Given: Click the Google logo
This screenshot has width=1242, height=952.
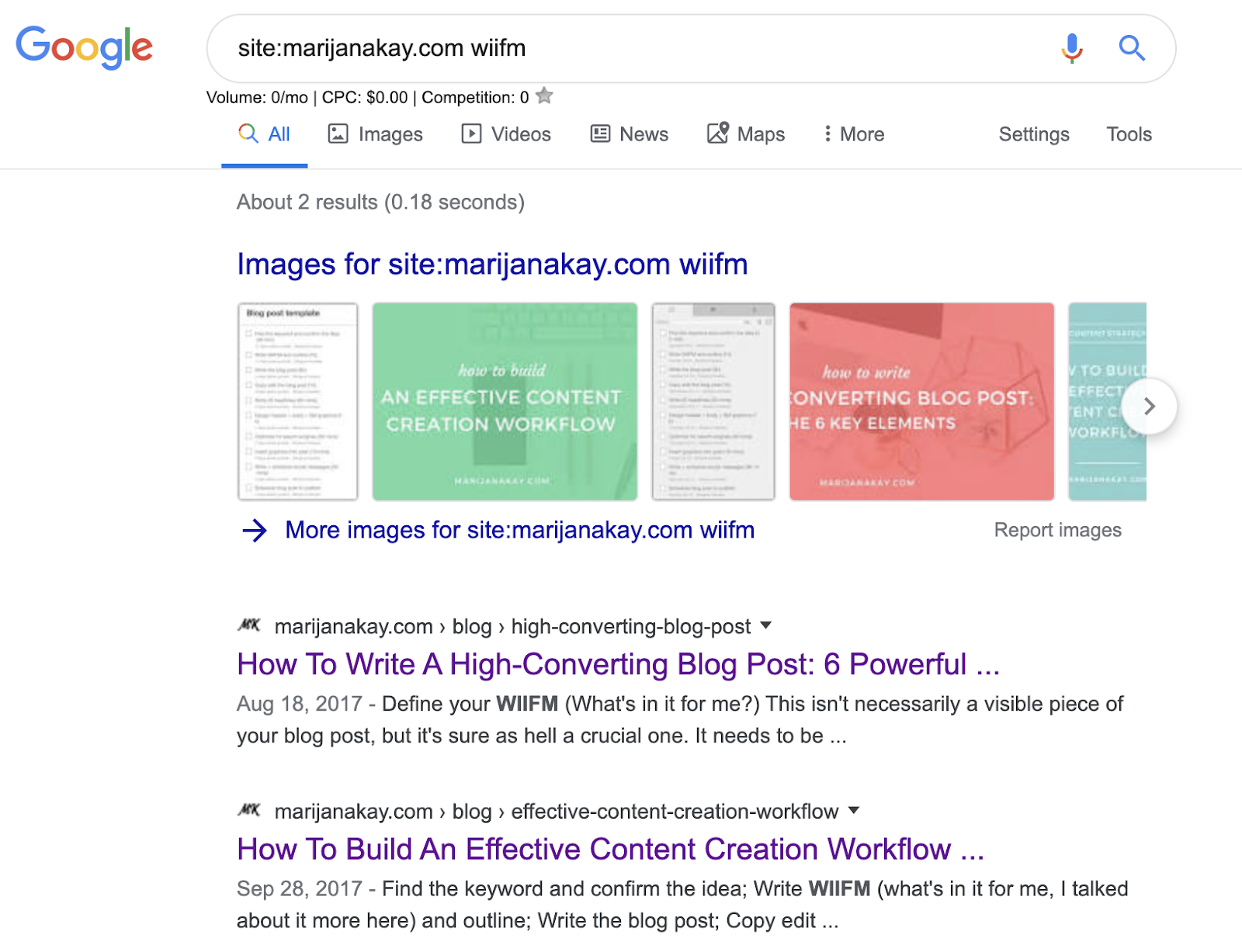Looking at the screenshot, I should click(85, 47).
